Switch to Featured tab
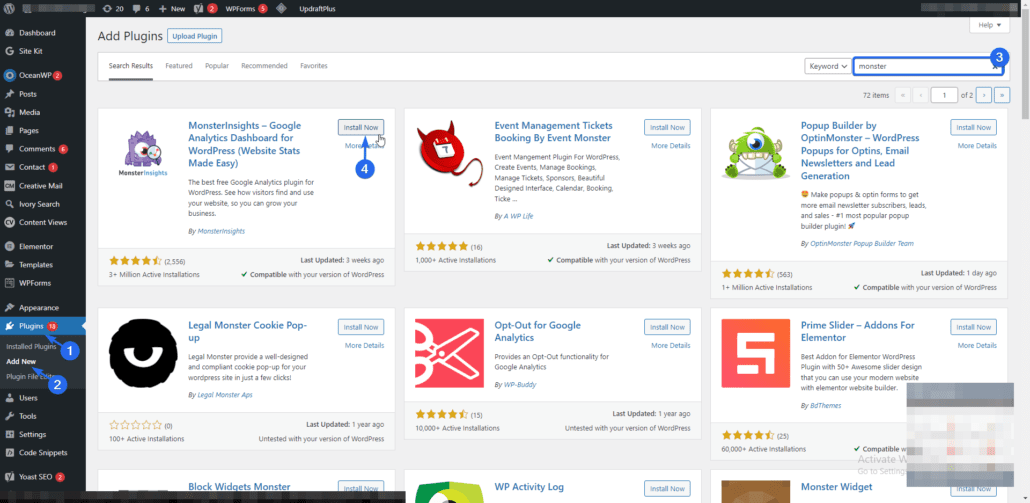This screenshot has height=503, width=1030. click(179, 66)
